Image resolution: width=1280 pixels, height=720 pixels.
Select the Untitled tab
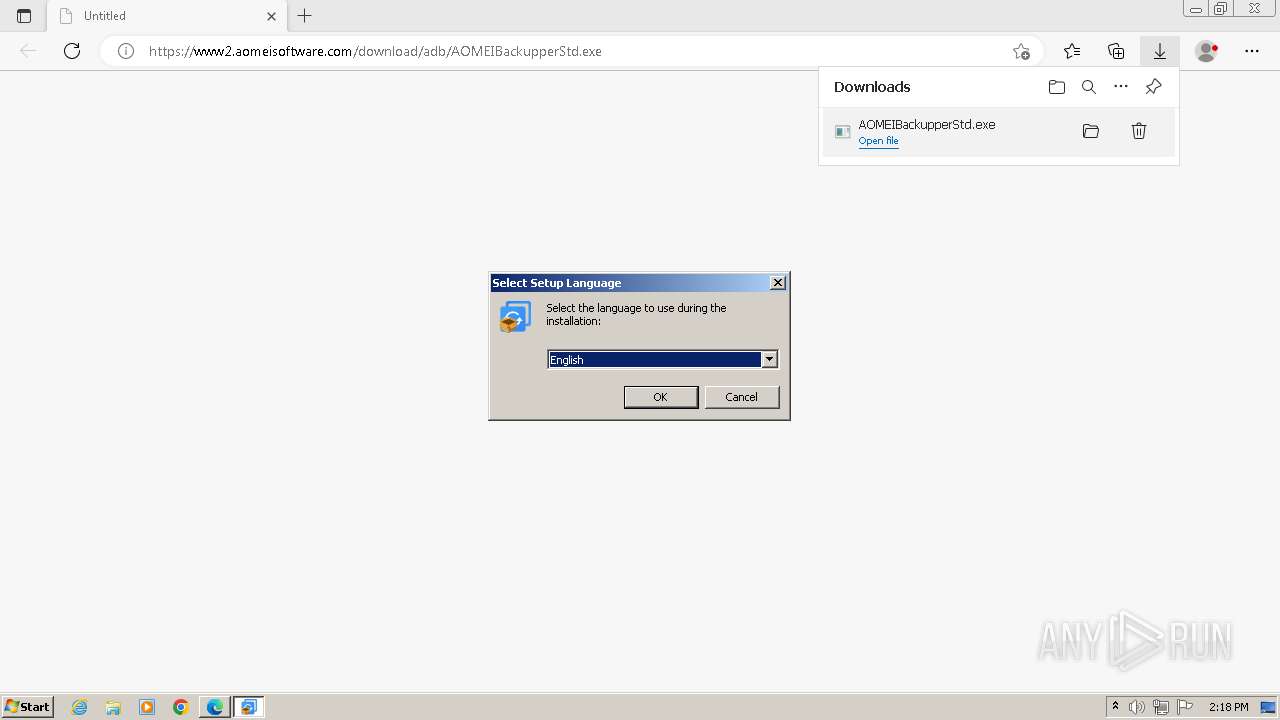165,16
